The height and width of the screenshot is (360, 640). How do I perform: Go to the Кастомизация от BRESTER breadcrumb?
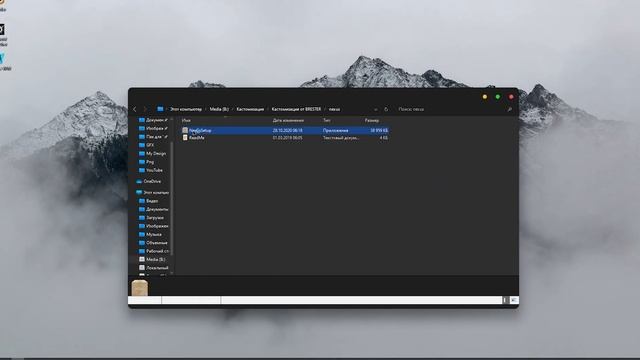point(296,109)
